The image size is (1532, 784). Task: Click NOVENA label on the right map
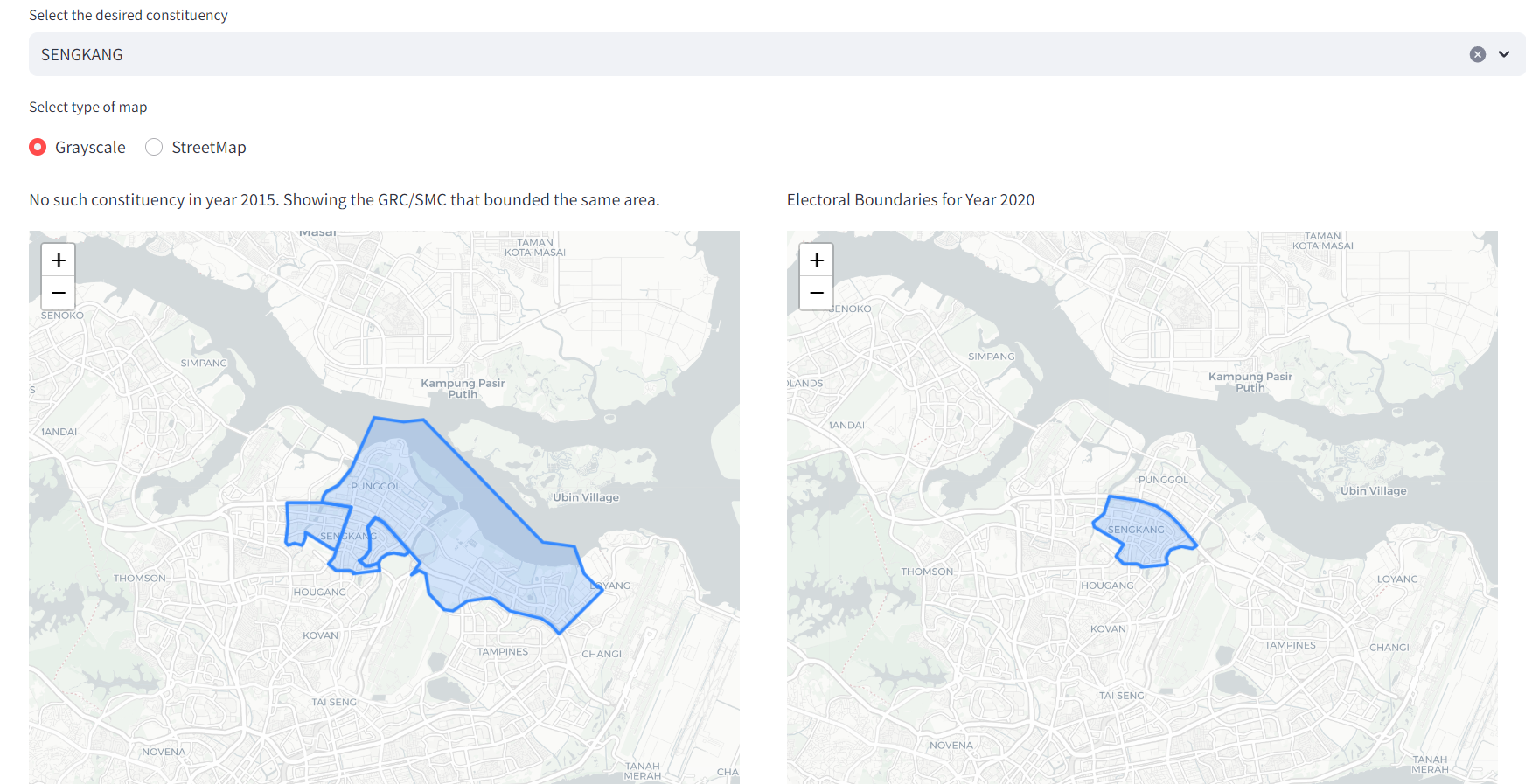(x=951, y=746)
